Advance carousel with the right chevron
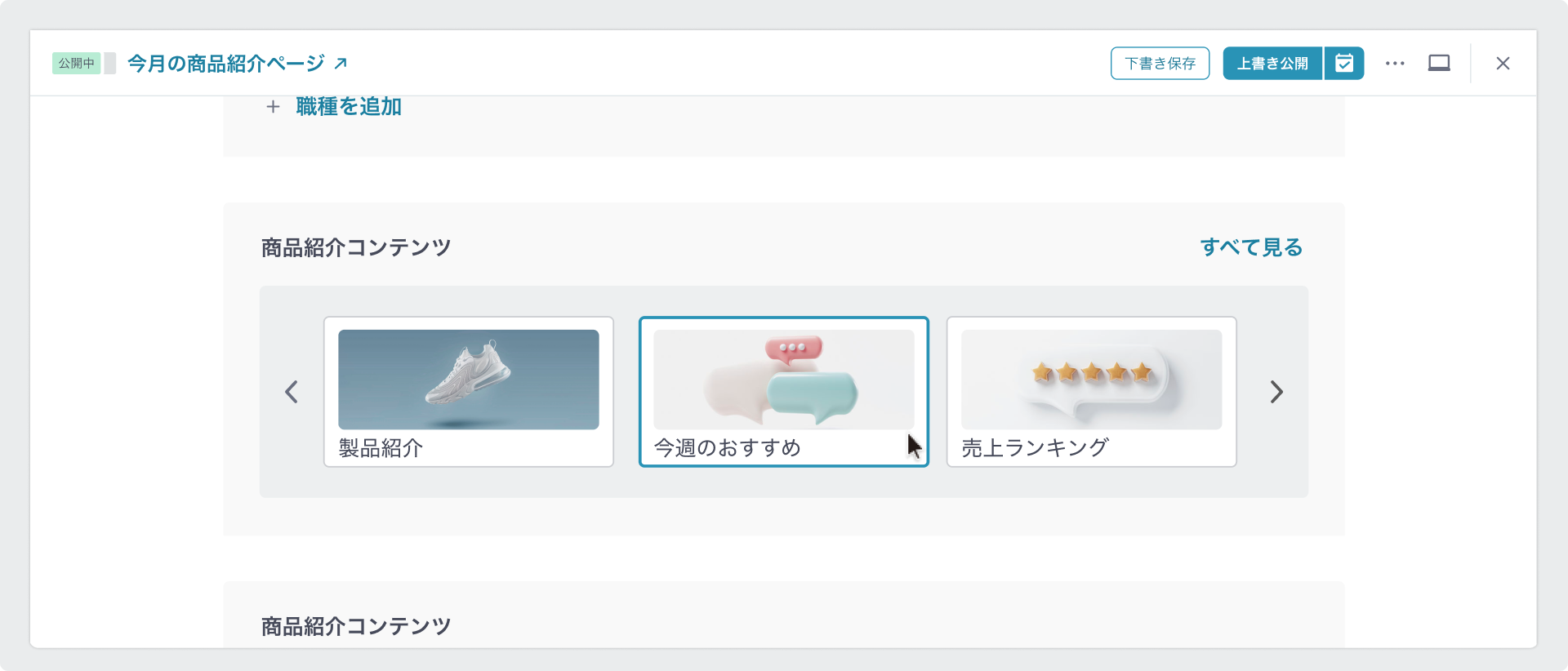The height and width of the screenshot is (671, 1568). click(x=1276, y=392)
